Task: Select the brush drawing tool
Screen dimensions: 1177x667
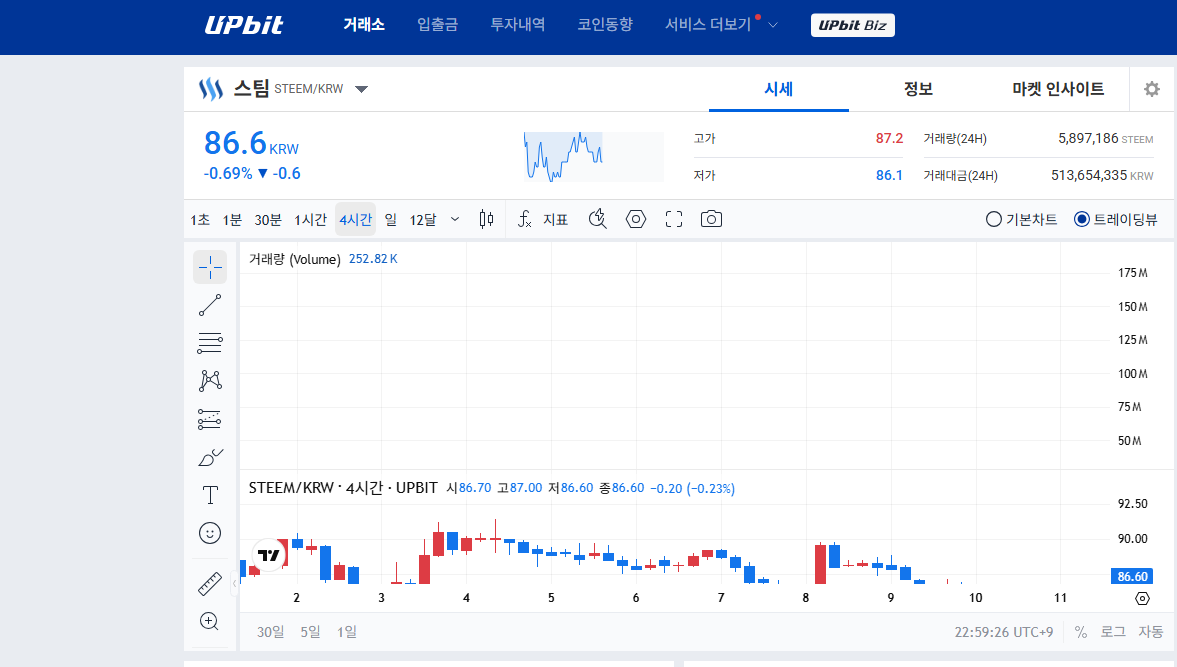Action: click(210, 457)
